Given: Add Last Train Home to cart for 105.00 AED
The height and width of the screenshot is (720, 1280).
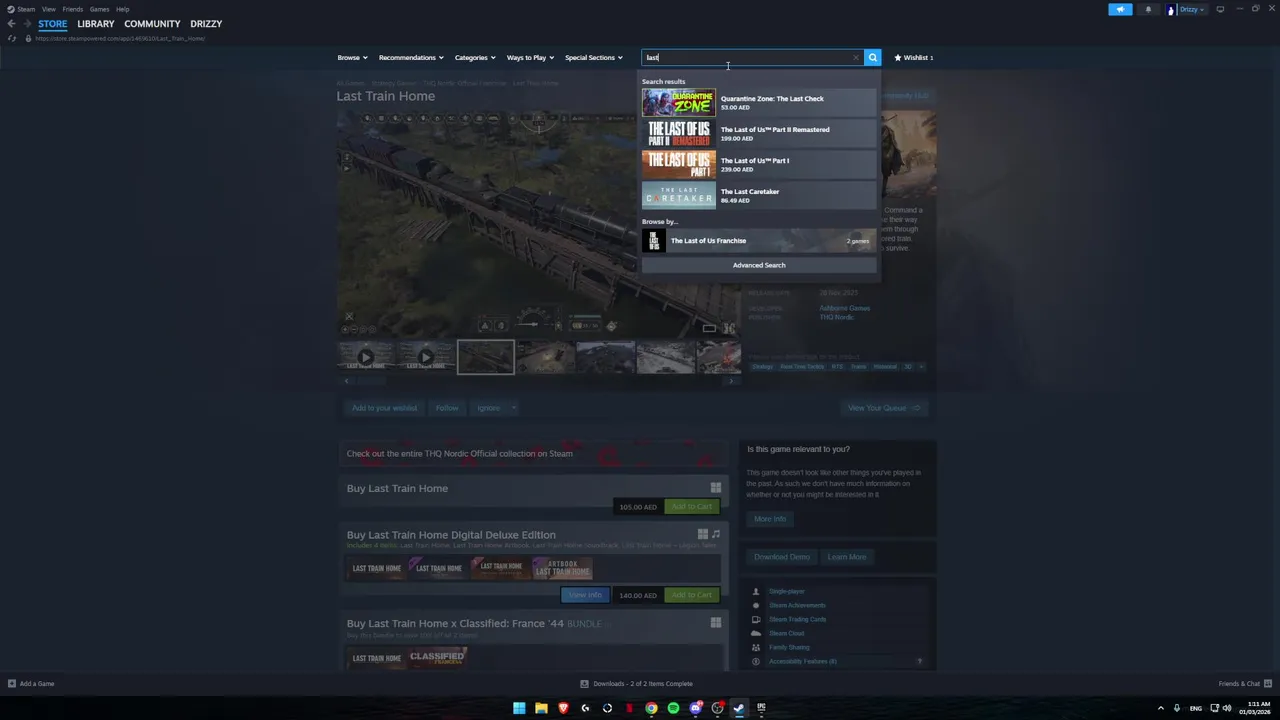Looking at the screenshot, I should tap(692, 507).
